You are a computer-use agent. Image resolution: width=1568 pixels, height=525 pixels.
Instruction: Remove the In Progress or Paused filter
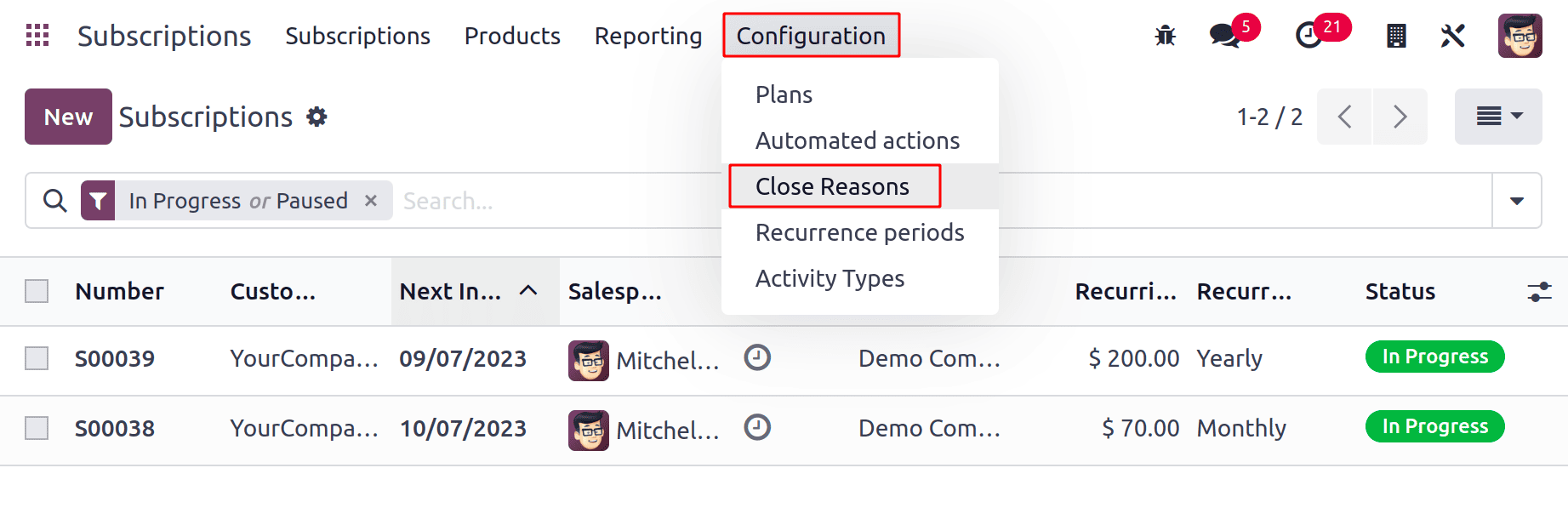click(371, 201)
